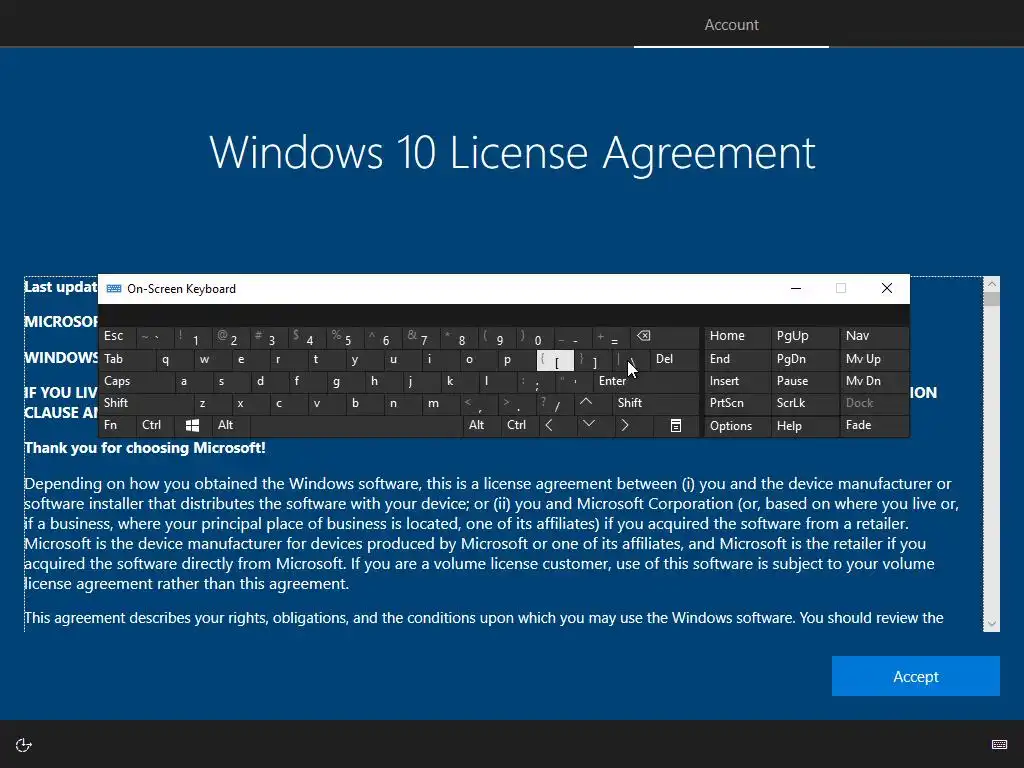
Task: Click the Fade key
Action: coord(874,426)
